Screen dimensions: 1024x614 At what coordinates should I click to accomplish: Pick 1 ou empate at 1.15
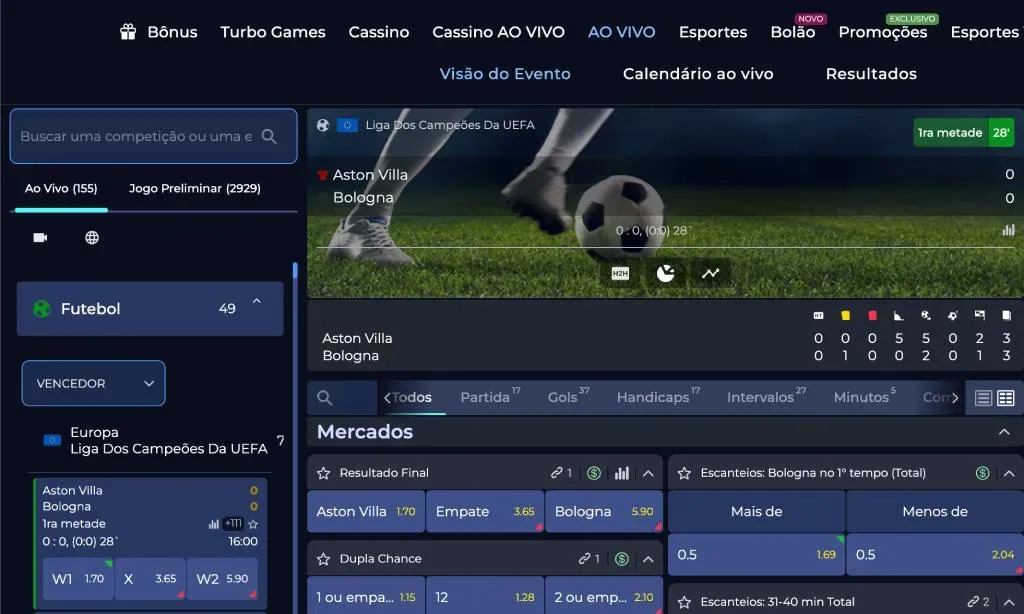pyautogui.click(x=366, y=597)
